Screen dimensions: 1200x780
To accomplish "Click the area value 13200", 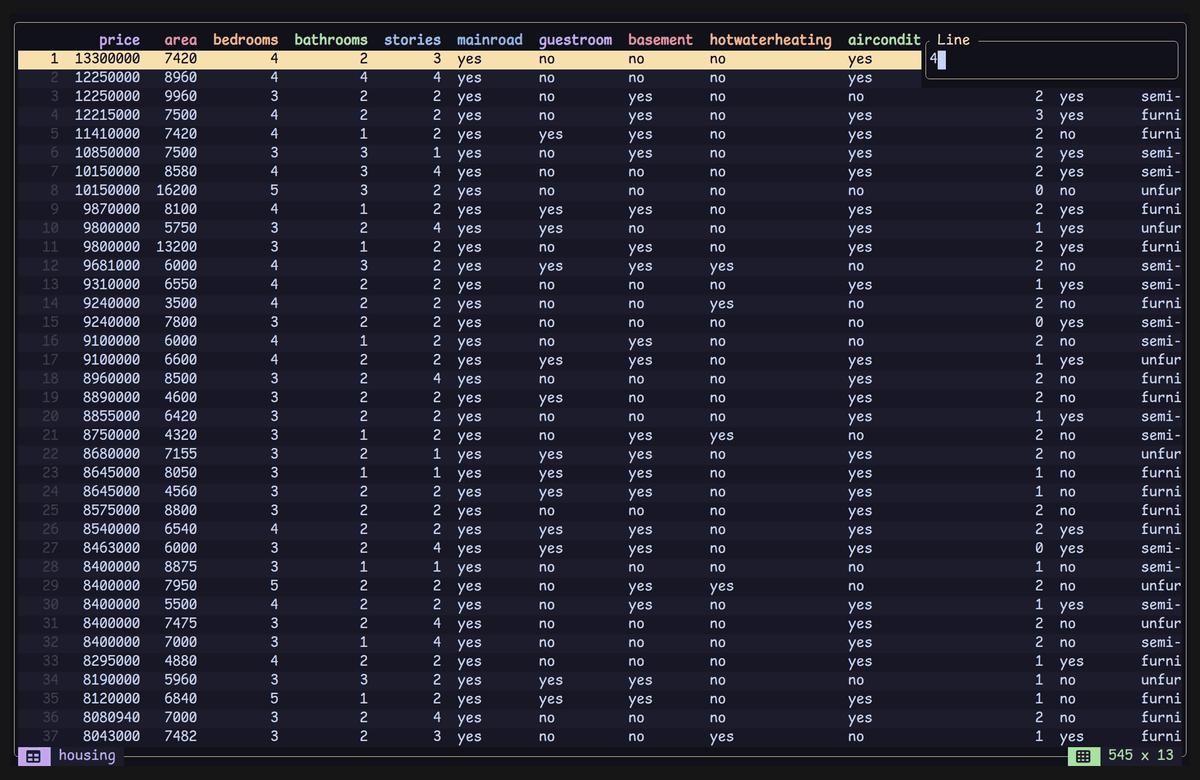I will tap(177, 248).
